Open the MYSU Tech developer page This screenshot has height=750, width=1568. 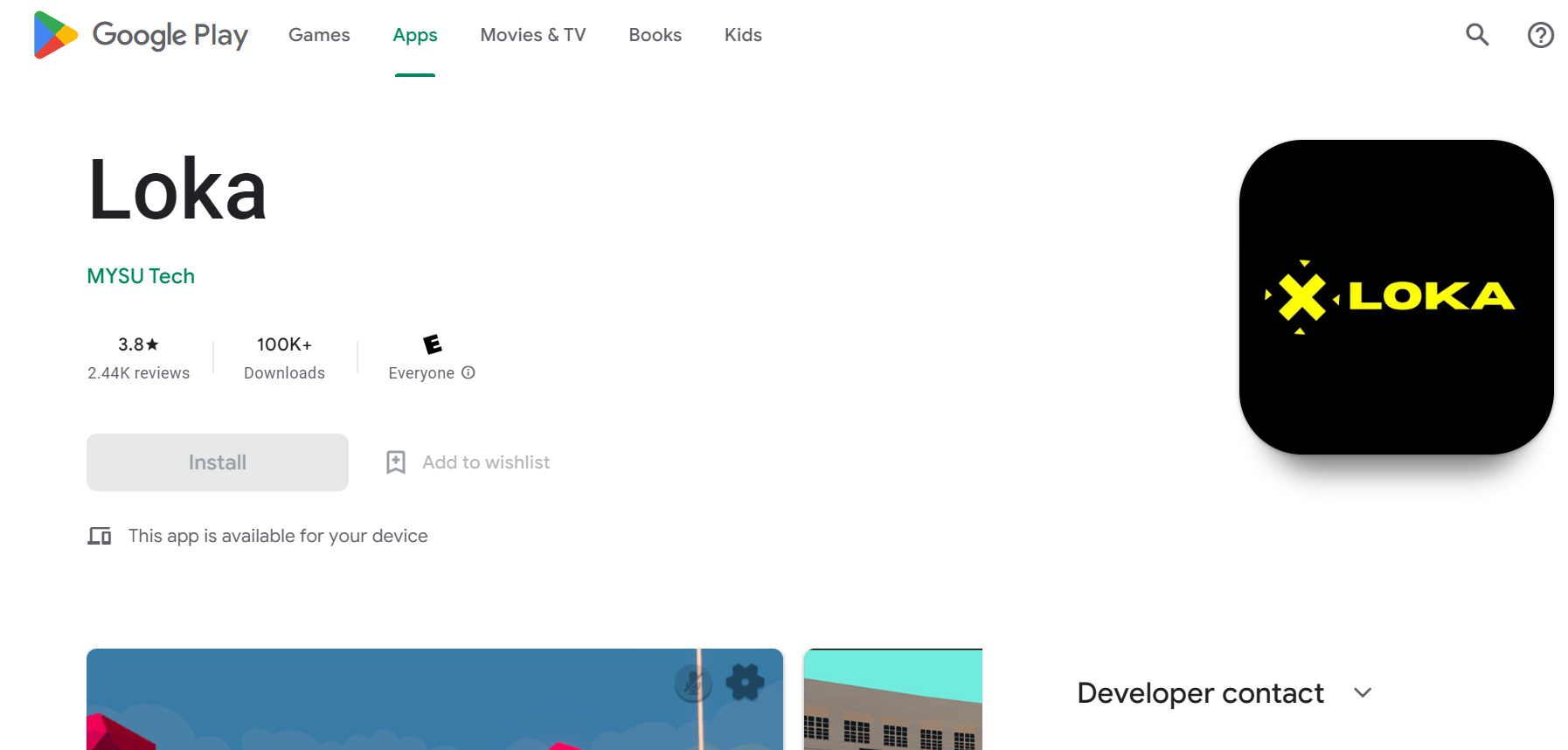tap(141, 276)
